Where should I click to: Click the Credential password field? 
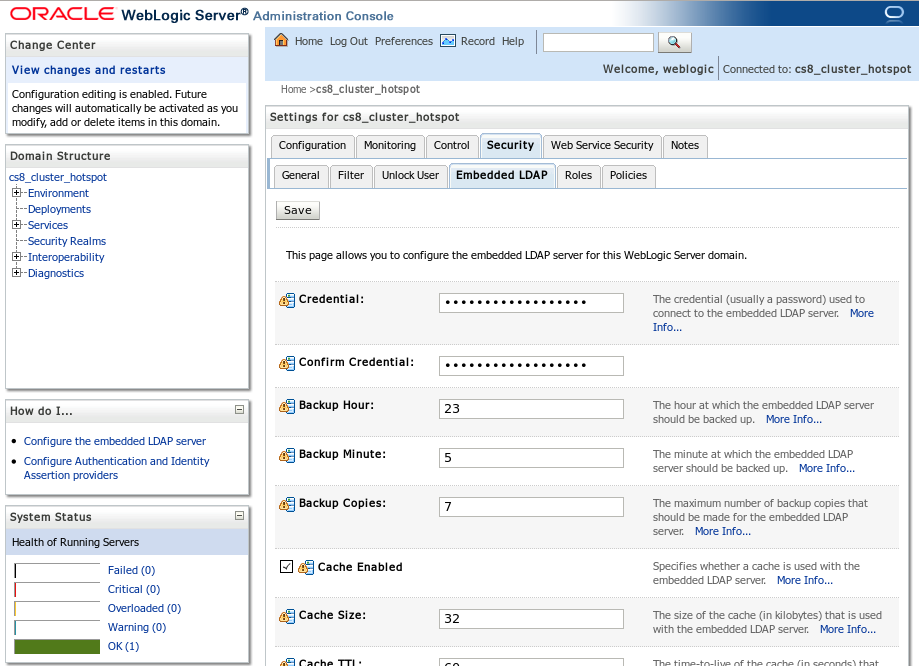pos(531,303)
